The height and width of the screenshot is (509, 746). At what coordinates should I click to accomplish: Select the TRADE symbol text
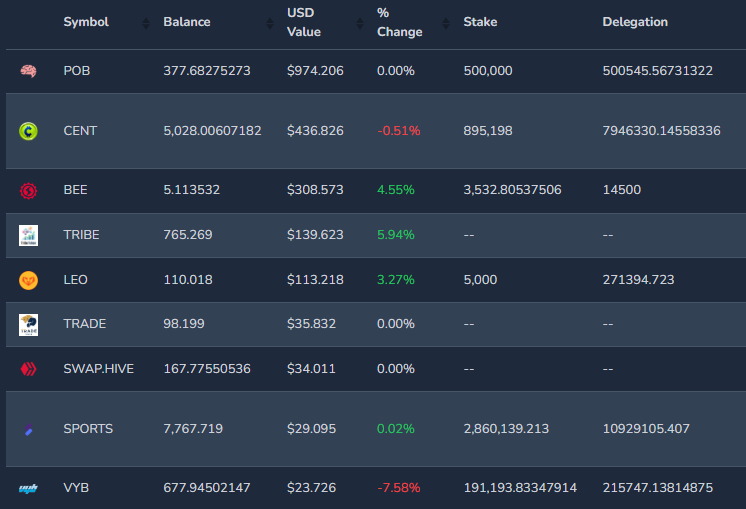[x=85, y=324]
